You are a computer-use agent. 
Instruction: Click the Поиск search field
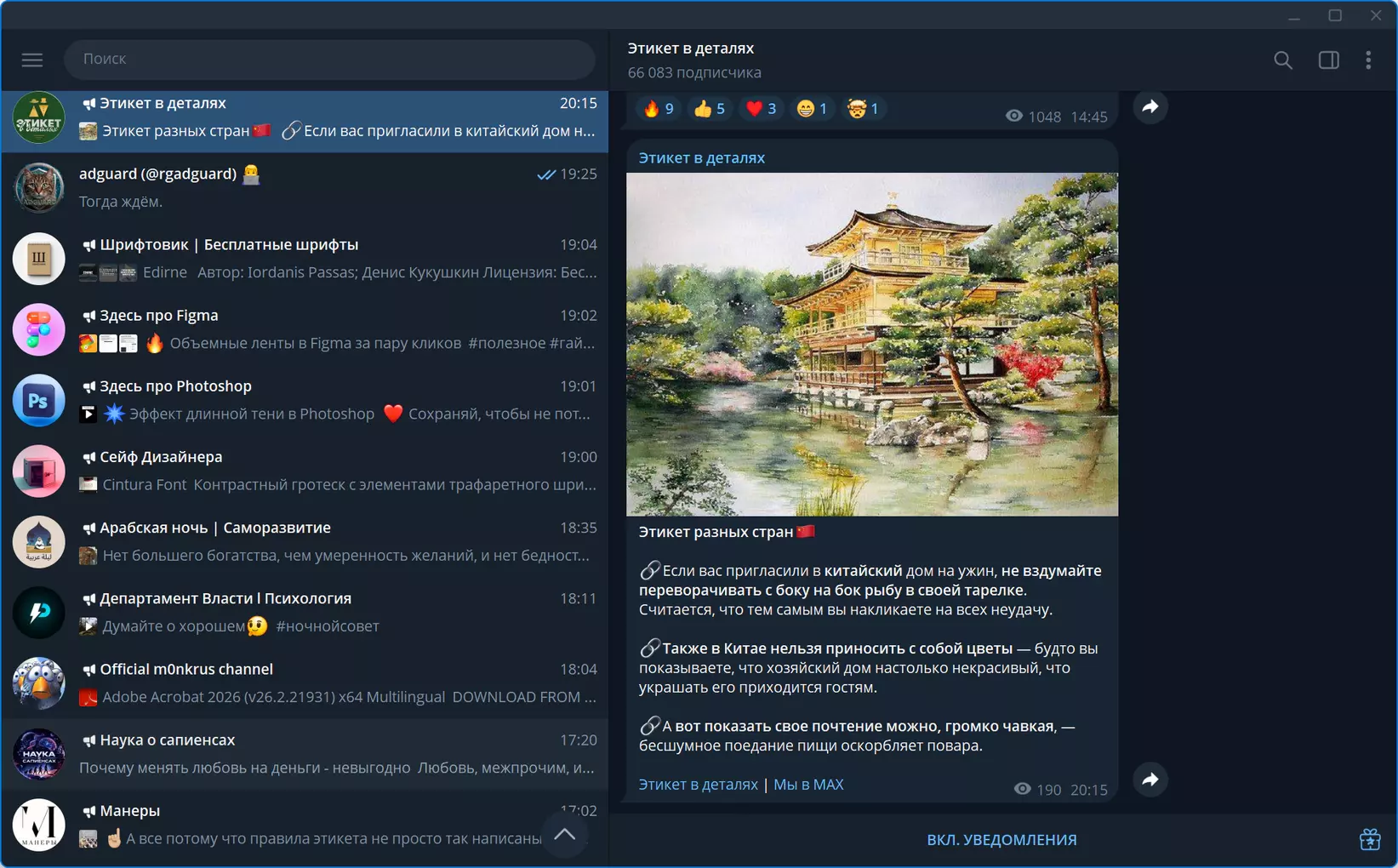tap(329, 59)
